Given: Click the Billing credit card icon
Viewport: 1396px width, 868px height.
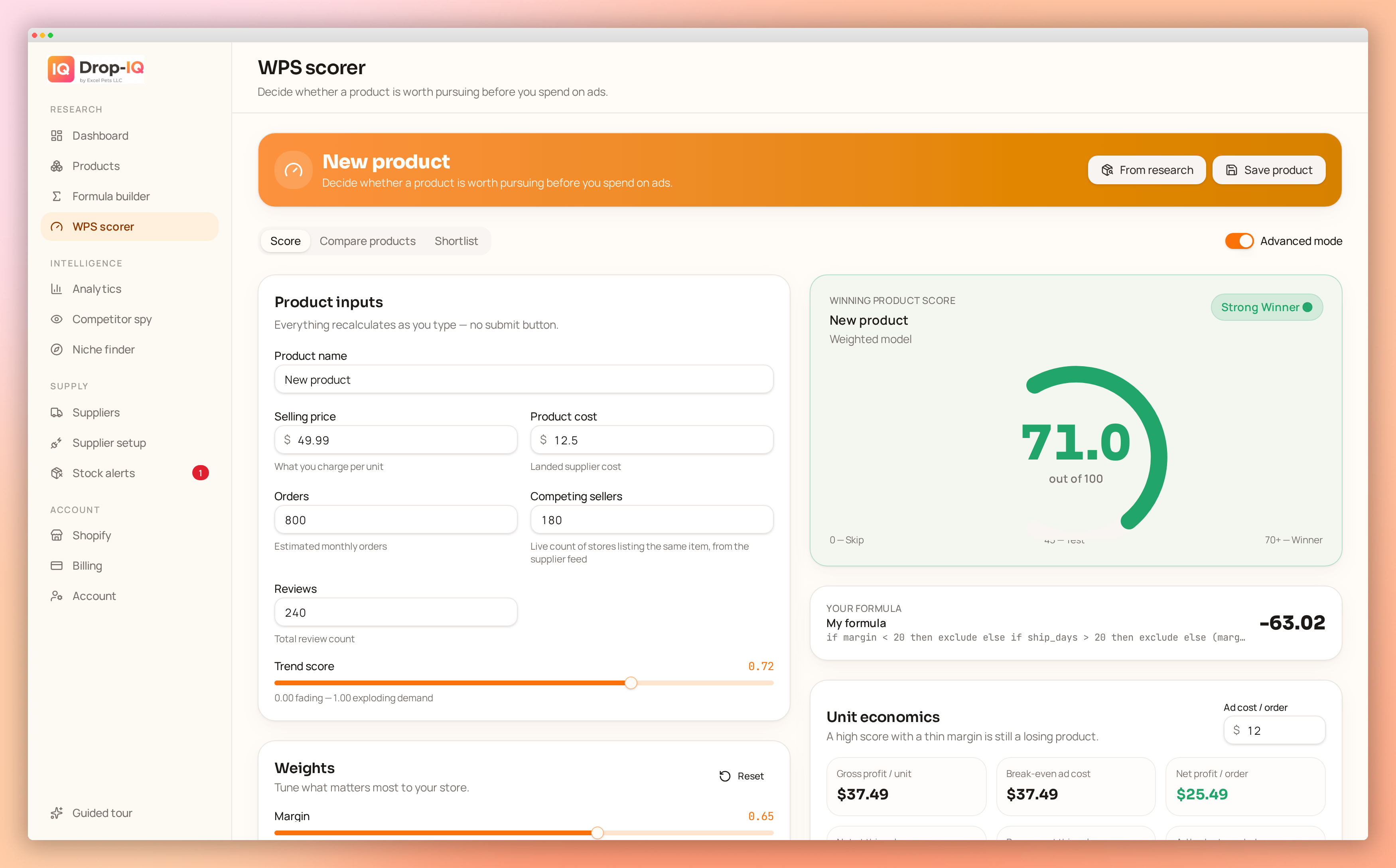Looking at the screenshot, I should tap(56, 566).
